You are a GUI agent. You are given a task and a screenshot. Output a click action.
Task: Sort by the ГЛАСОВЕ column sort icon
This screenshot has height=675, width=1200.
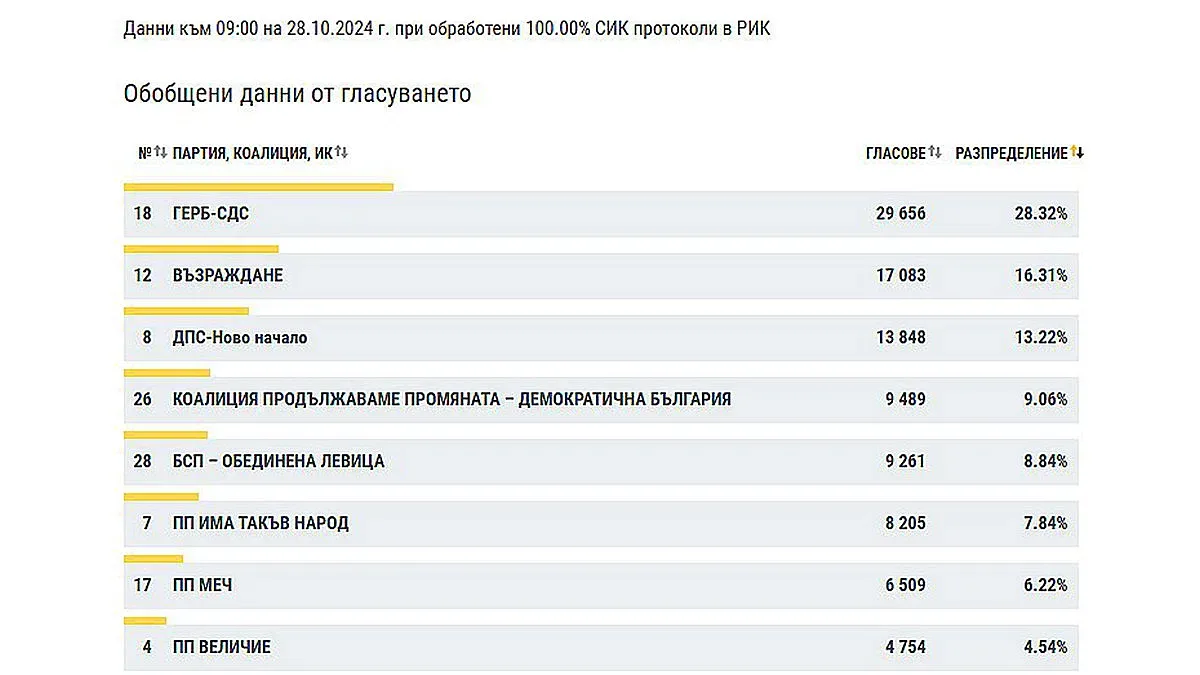coord(936,153)
